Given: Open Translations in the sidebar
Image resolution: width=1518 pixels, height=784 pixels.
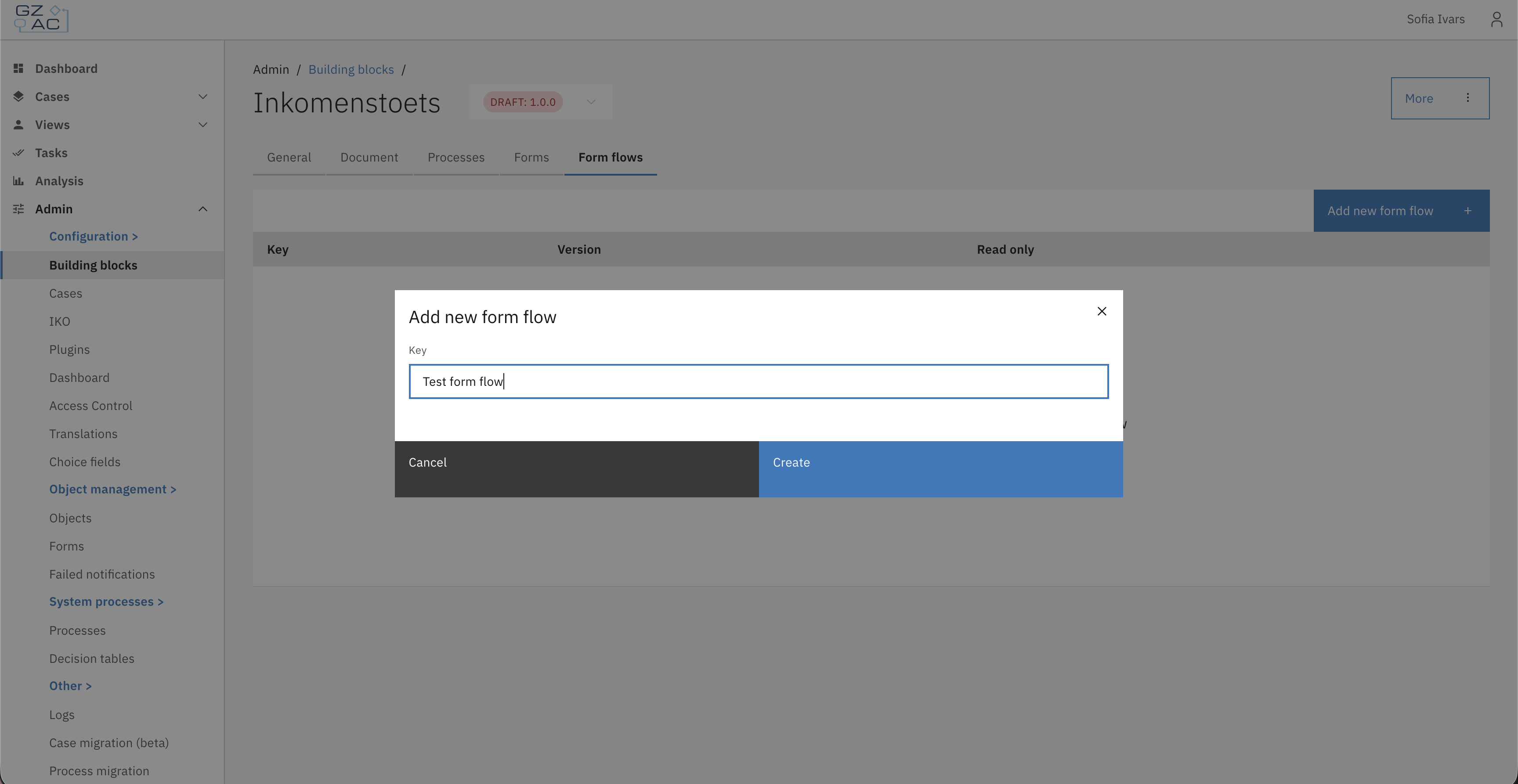Looking at the screenshot, I should (83, 434).
